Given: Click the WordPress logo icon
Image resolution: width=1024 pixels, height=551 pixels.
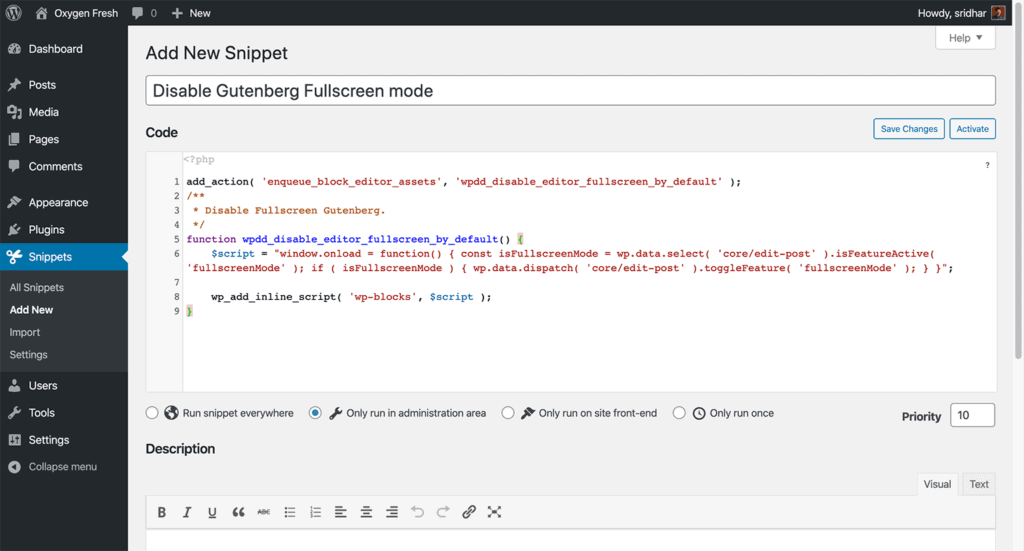Looking at the screenshot, I should point(14,13).
